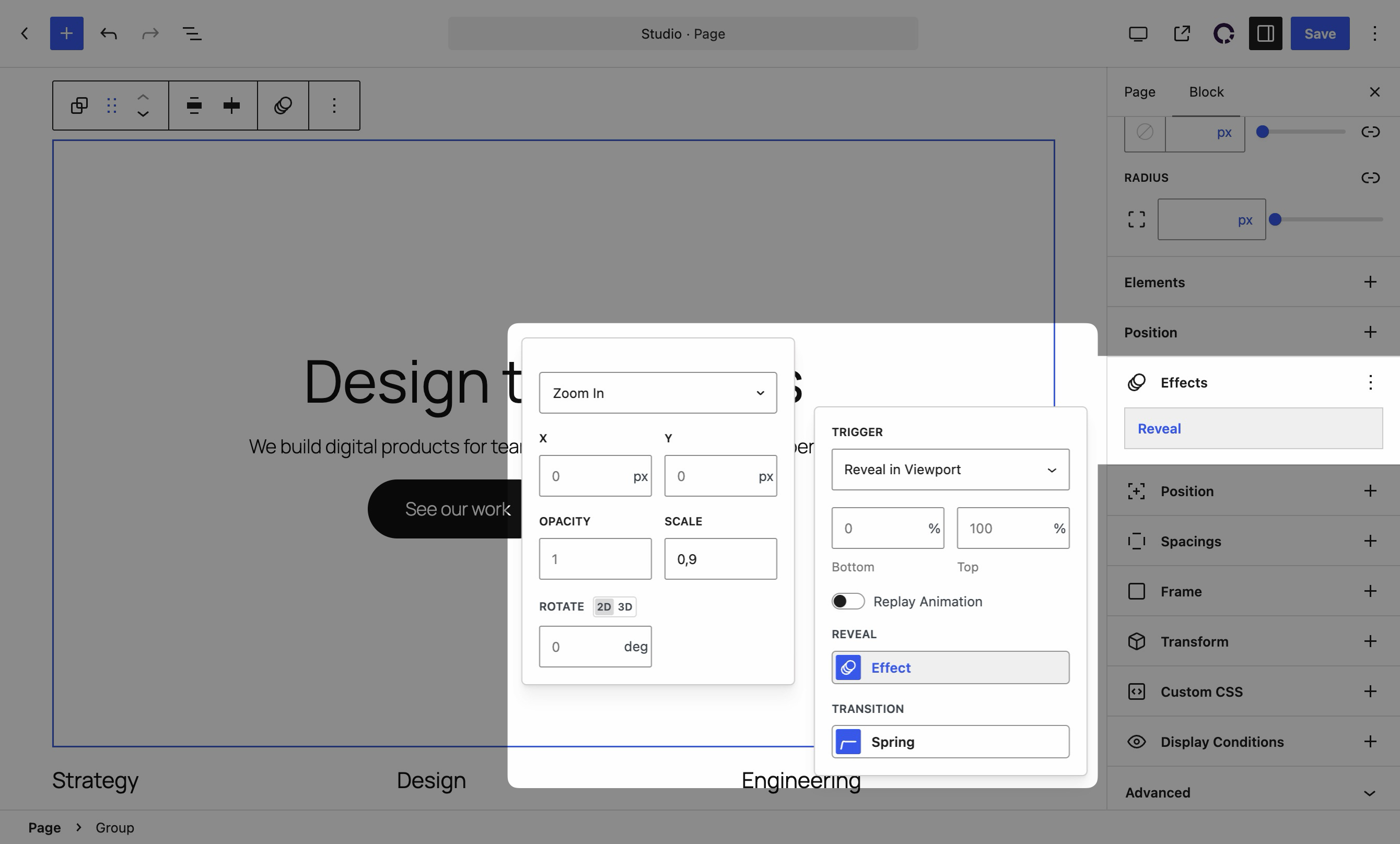This screenshot has height=844, width=1400.
Task: Open the desktop preview device icon
Action: coord(1138,33)
